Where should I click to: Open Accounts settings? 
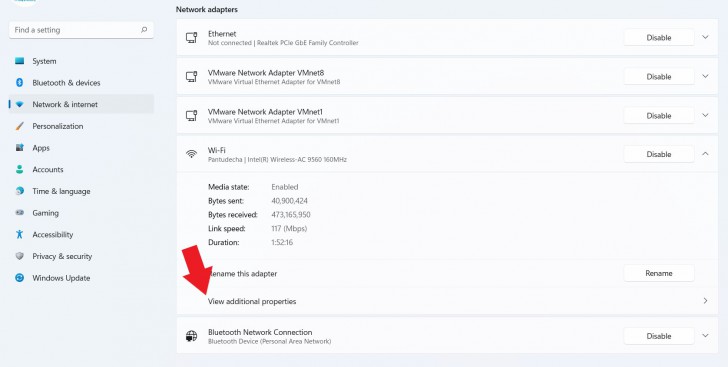pos(81,170)
